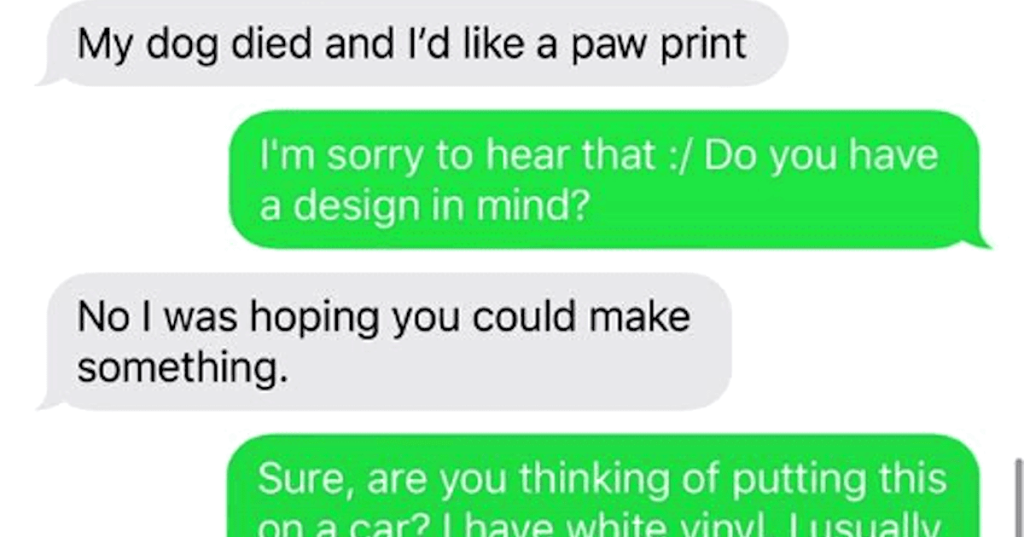Image resolution: width=1024 pixels, height=537 pixels.
Task: Tap the "No I was hoping" gray message
Action: [385, 342]
